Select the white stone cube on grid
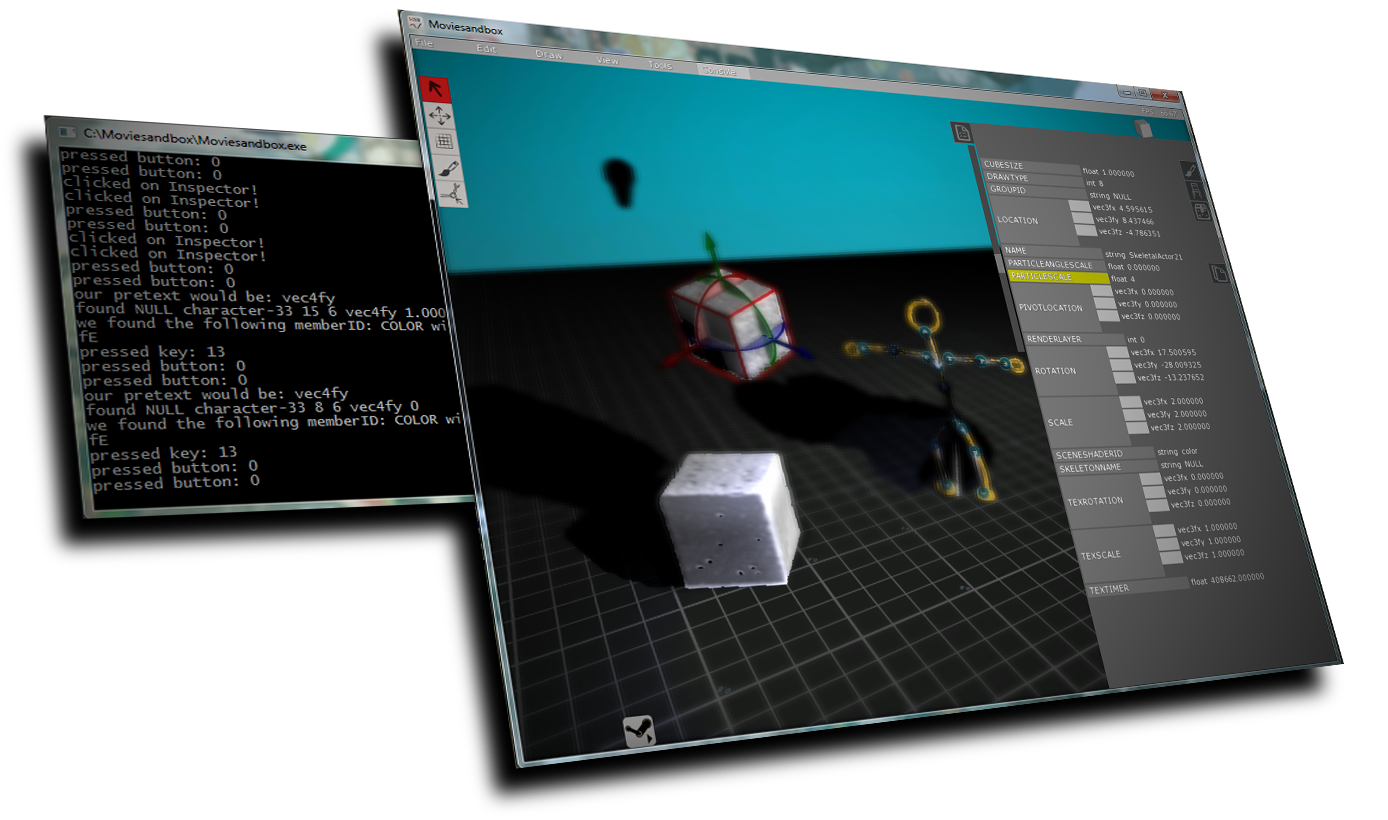 click(733, 518)
